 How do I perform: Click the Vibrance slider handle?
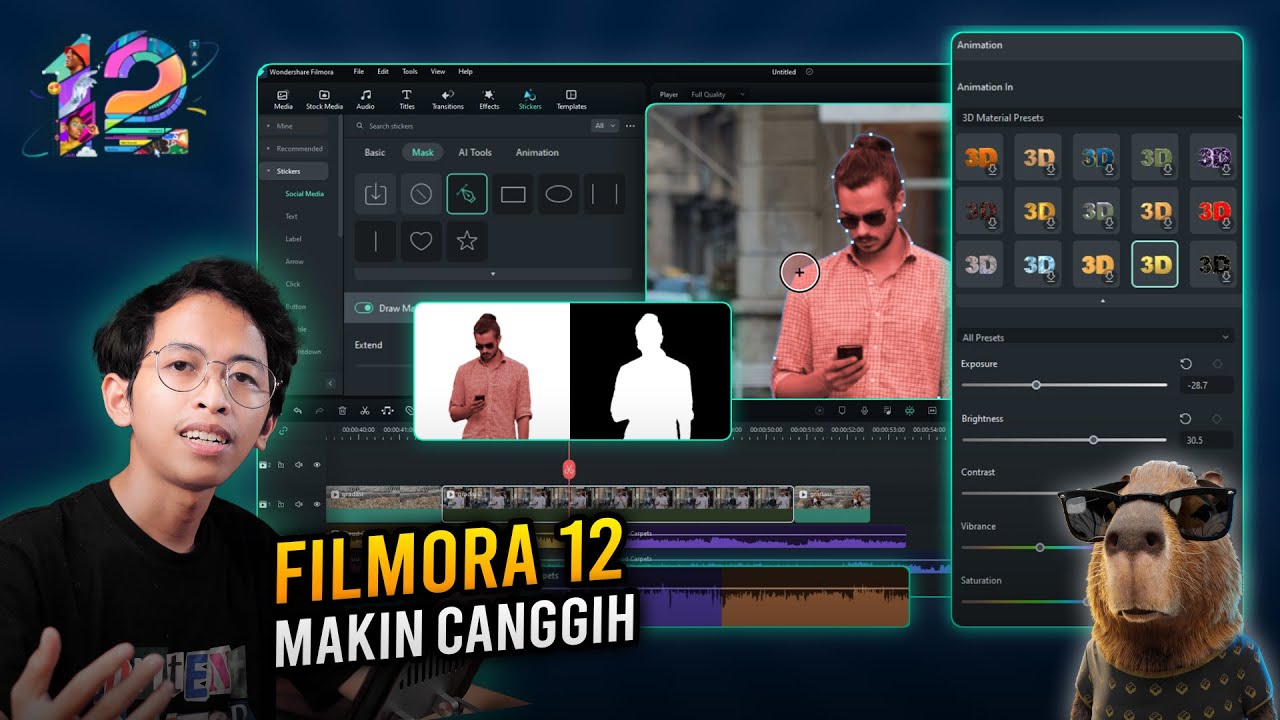(x=1040, y=547)
